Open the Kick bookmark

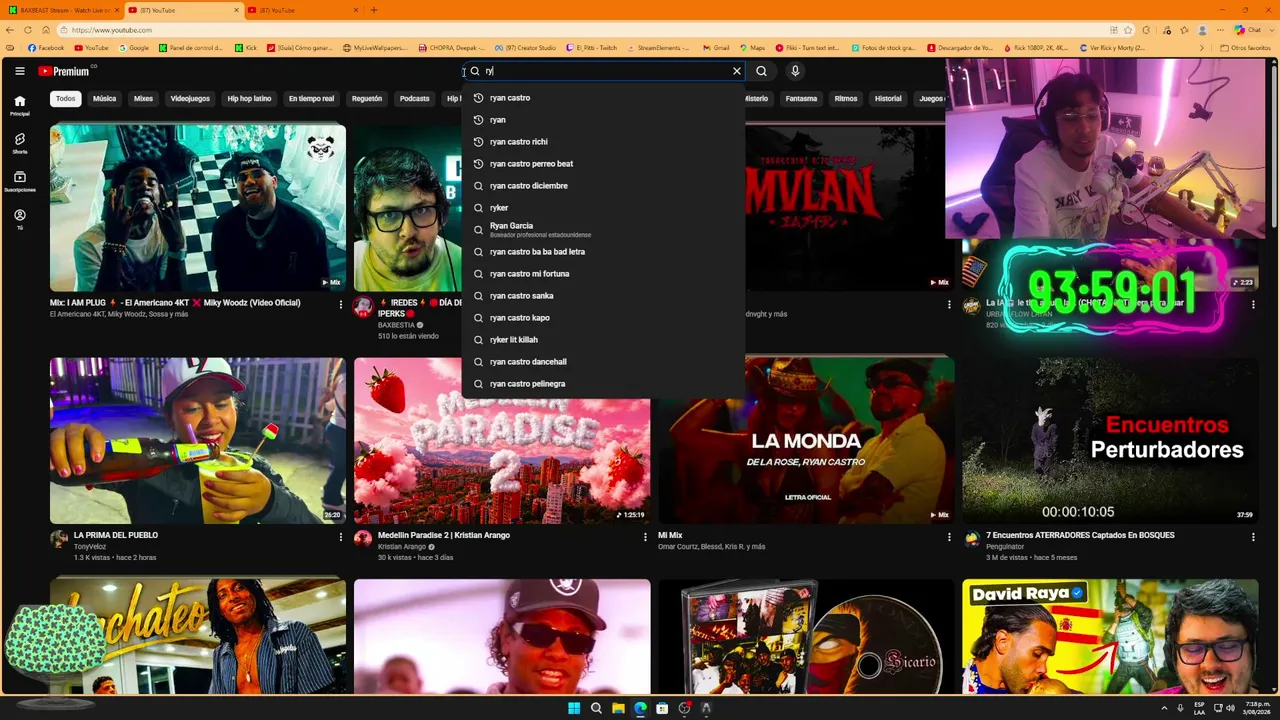246,48
